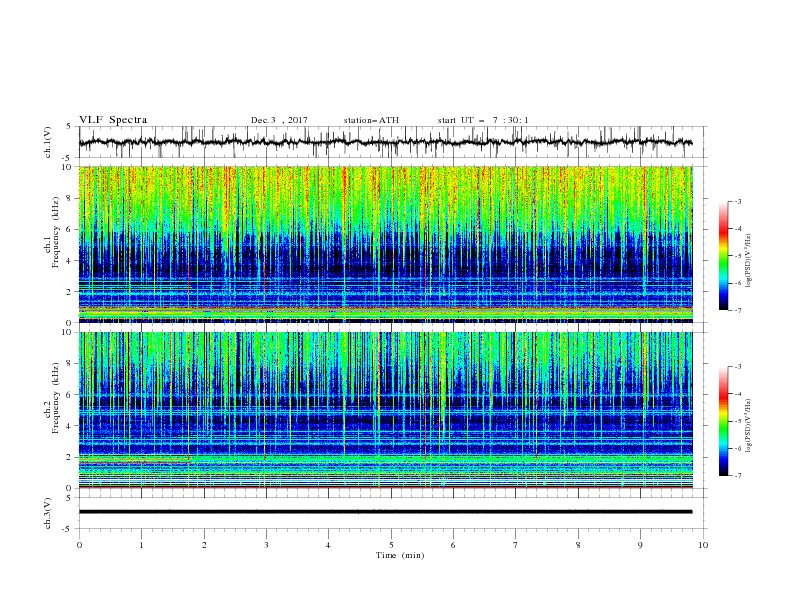Click the -7 value on ch.2 colorbar
Image resolution: width=792 pixels, height=612 pixels.
coord(738,476)
